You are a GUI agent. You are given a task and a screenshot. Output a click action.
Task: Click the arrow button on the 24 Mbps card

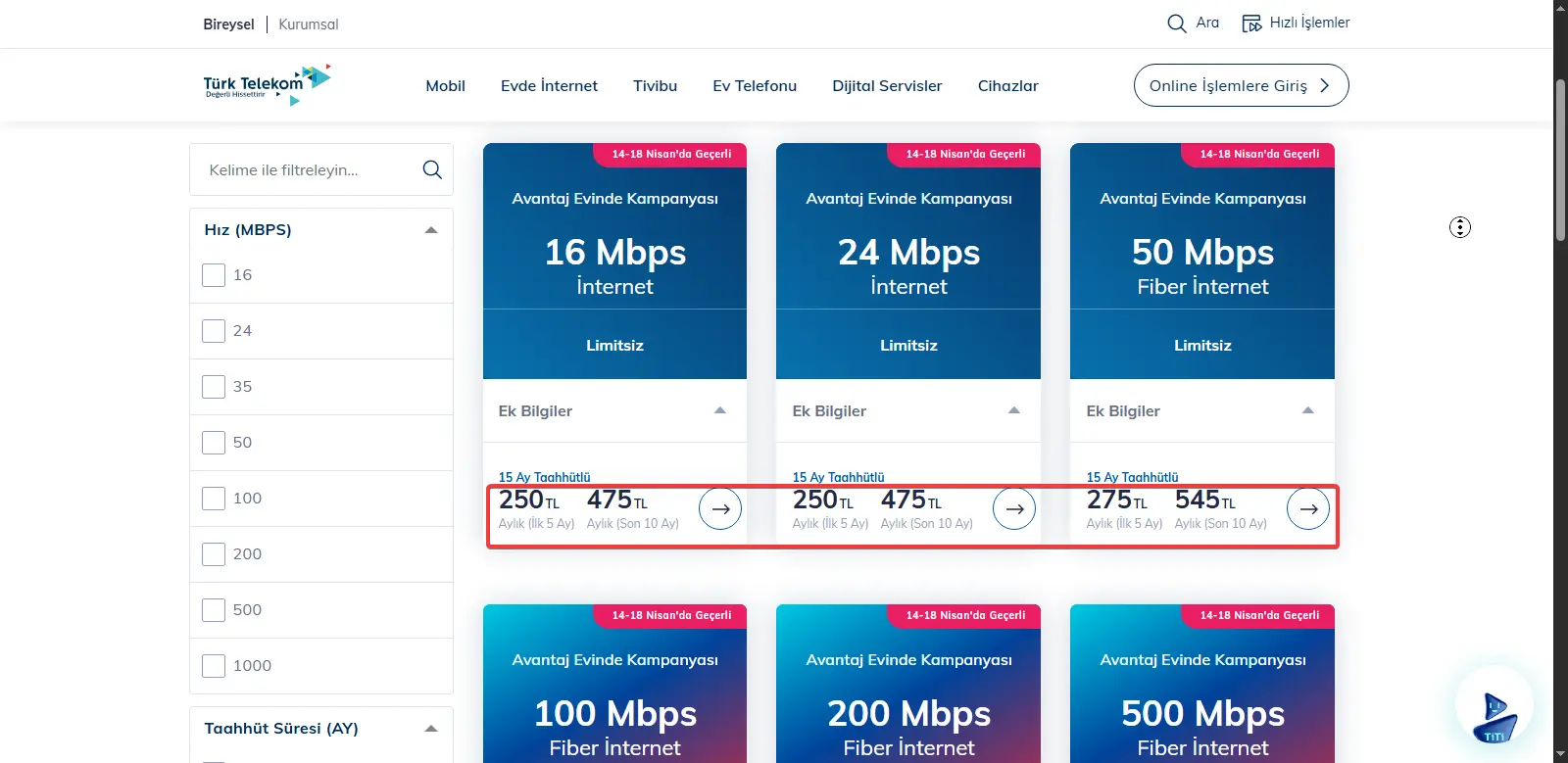pyautogui.click(x=1014, y=508)
